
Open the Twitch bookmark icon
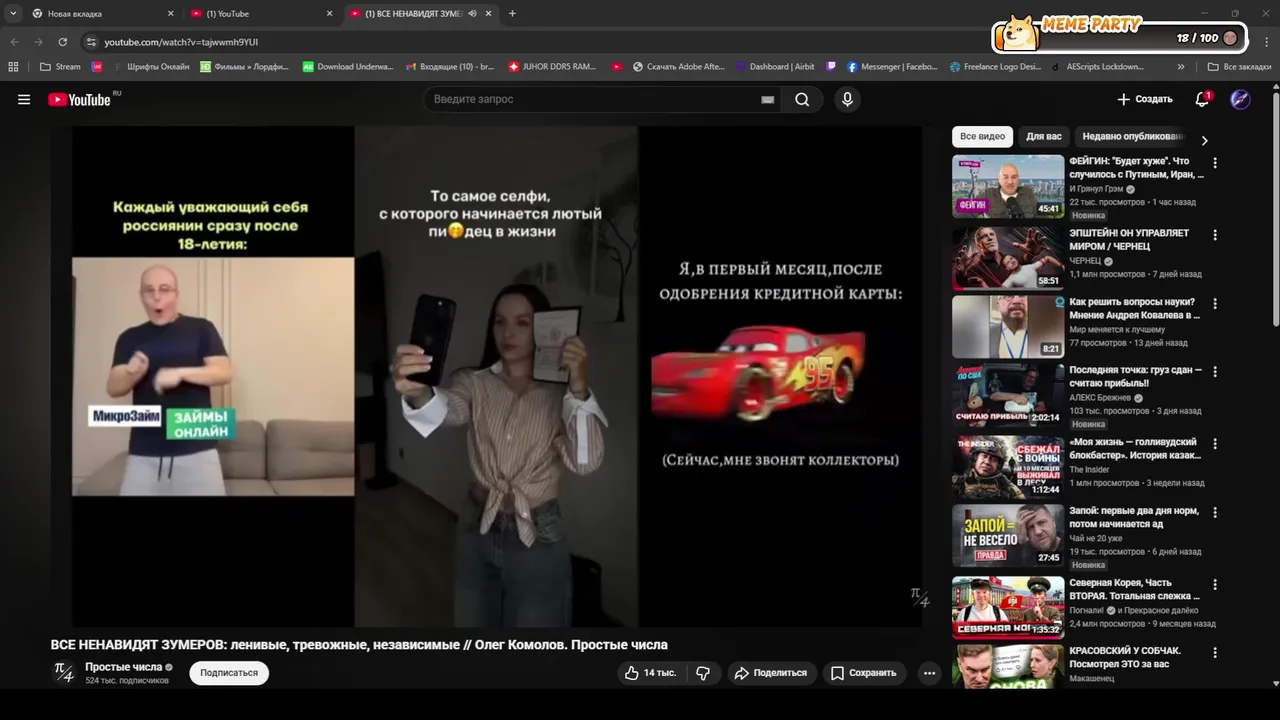coord(831,67)
